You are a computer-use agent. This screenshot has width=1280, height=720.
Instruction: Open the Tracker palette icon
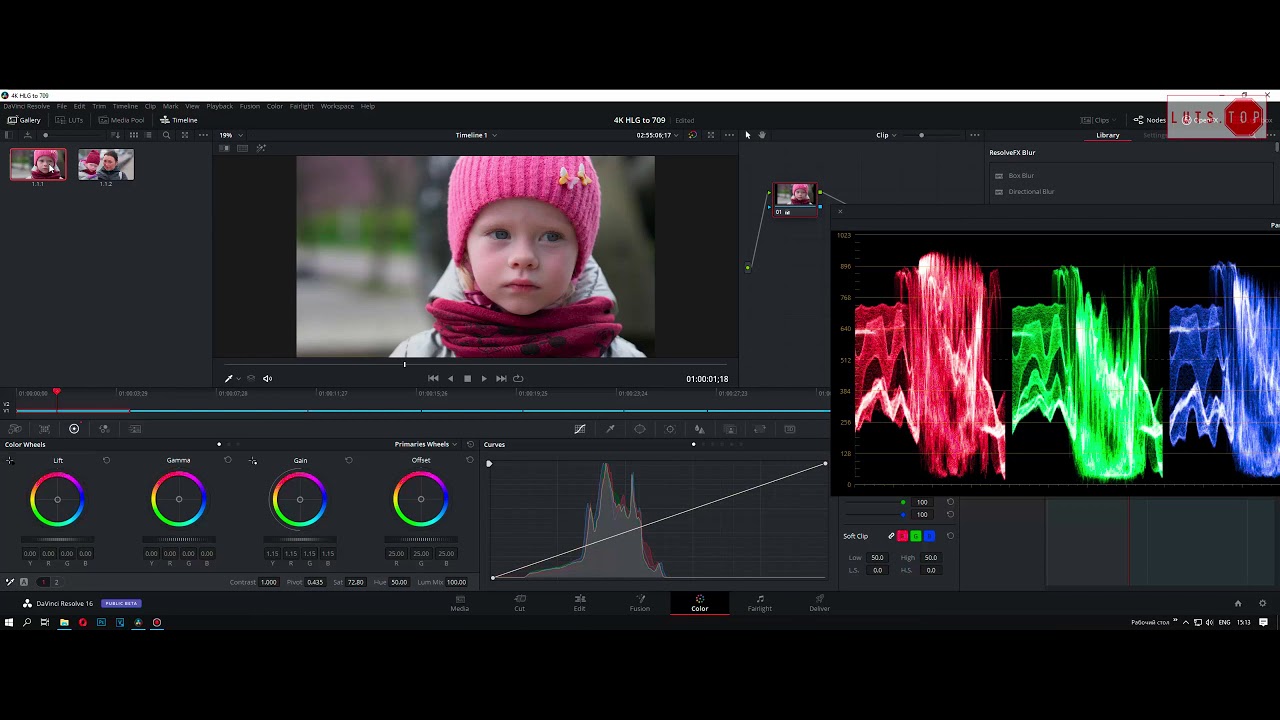click(x=670, y=429)
